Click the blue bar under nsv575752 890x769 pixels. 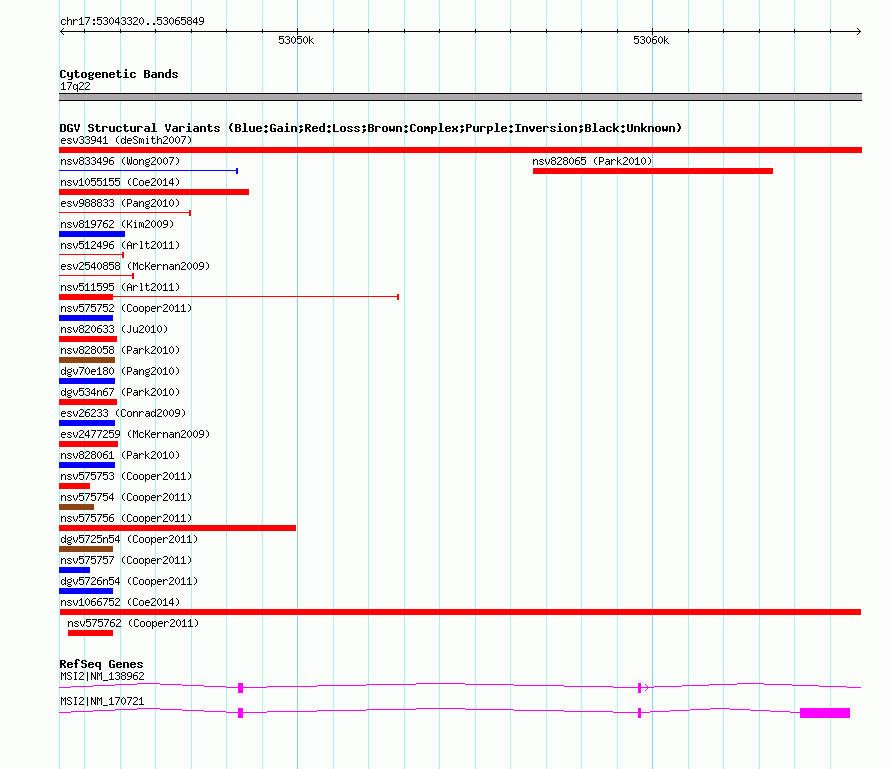[x=86, y=318]
